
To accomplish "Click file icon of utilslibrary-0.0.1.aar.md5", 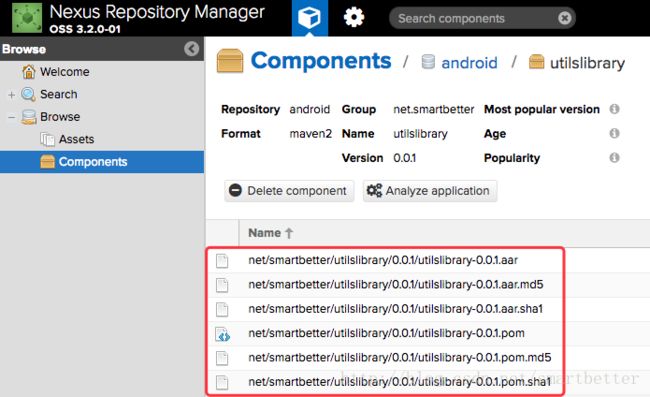I will coord(222,285).
